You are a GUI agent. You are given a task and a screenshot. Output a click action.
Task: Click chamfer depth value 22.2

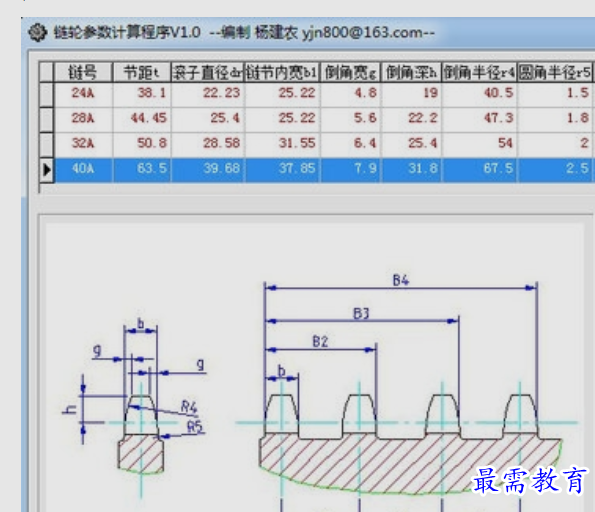point(423,118)
